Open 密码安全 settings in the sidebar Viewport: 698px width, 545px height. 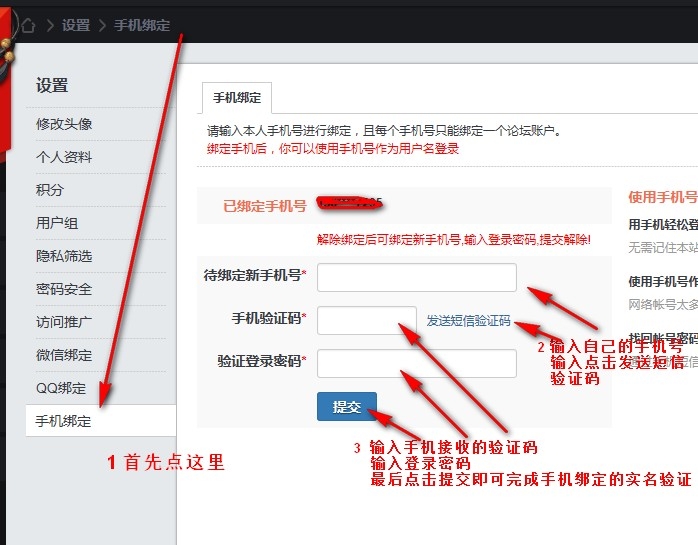[64, 289]
